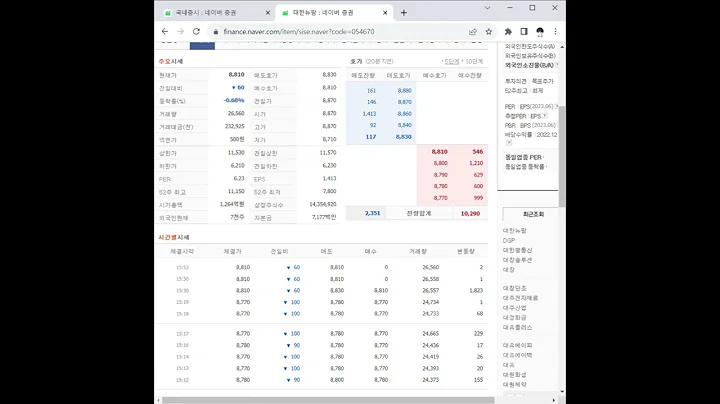Select the 최근조회 tab in sidebar

click(533, 214)
